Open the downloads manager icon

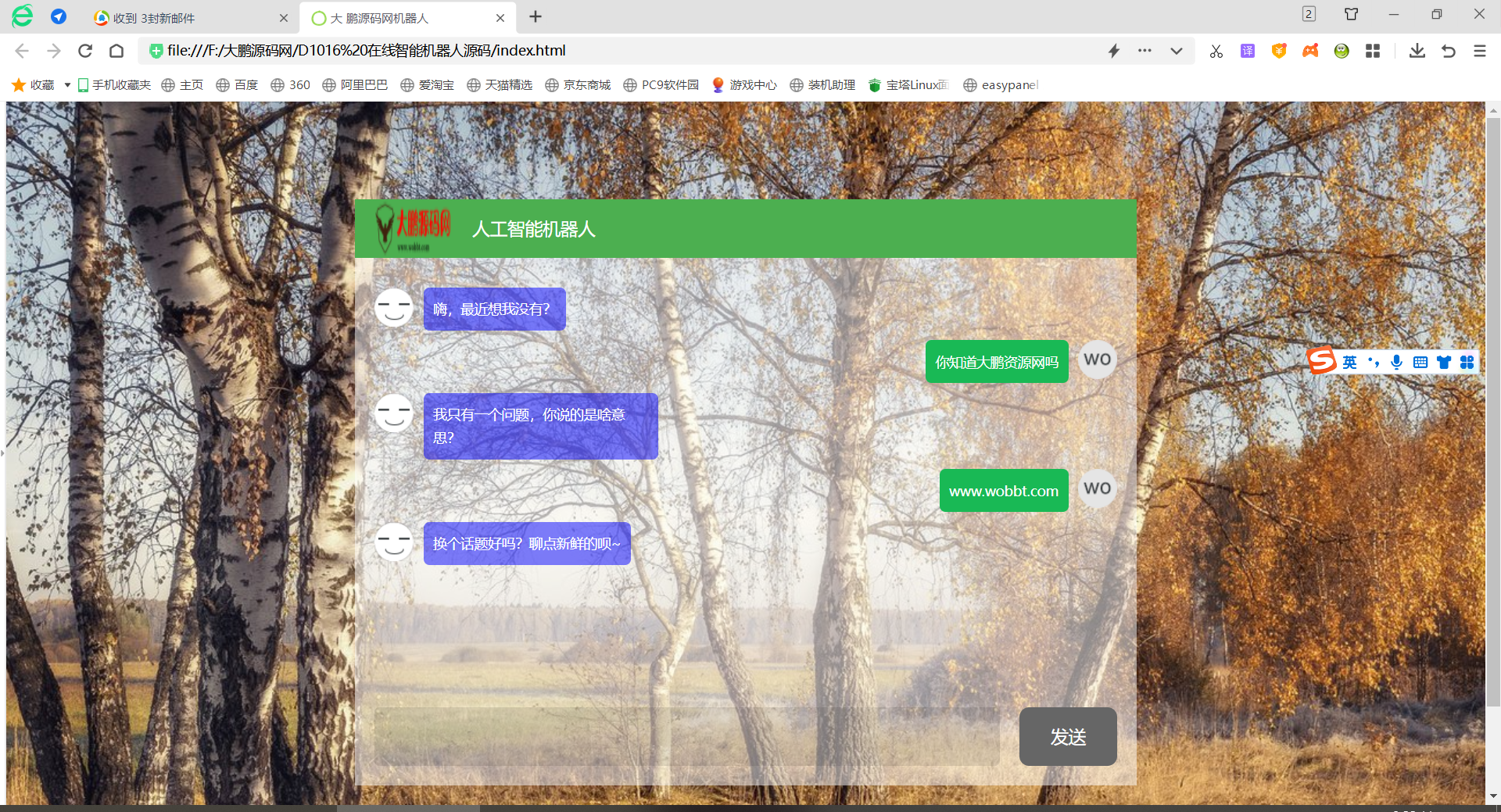coord(1417,52)
